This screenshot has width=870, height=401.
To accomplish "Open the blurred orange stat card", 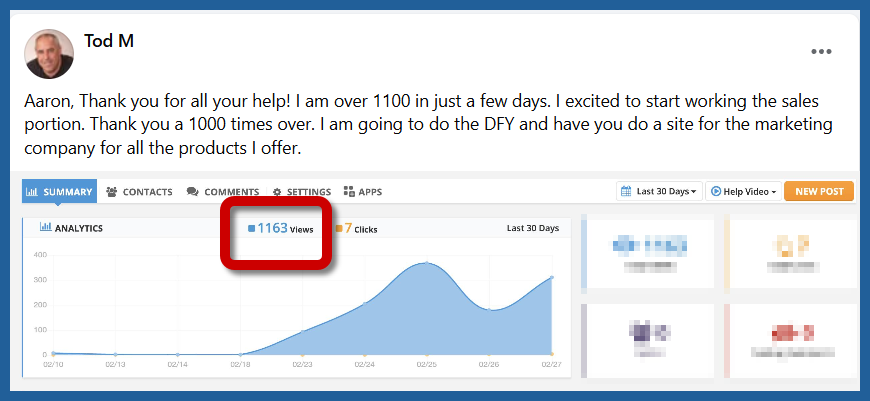I will click(x=790, y=252).
